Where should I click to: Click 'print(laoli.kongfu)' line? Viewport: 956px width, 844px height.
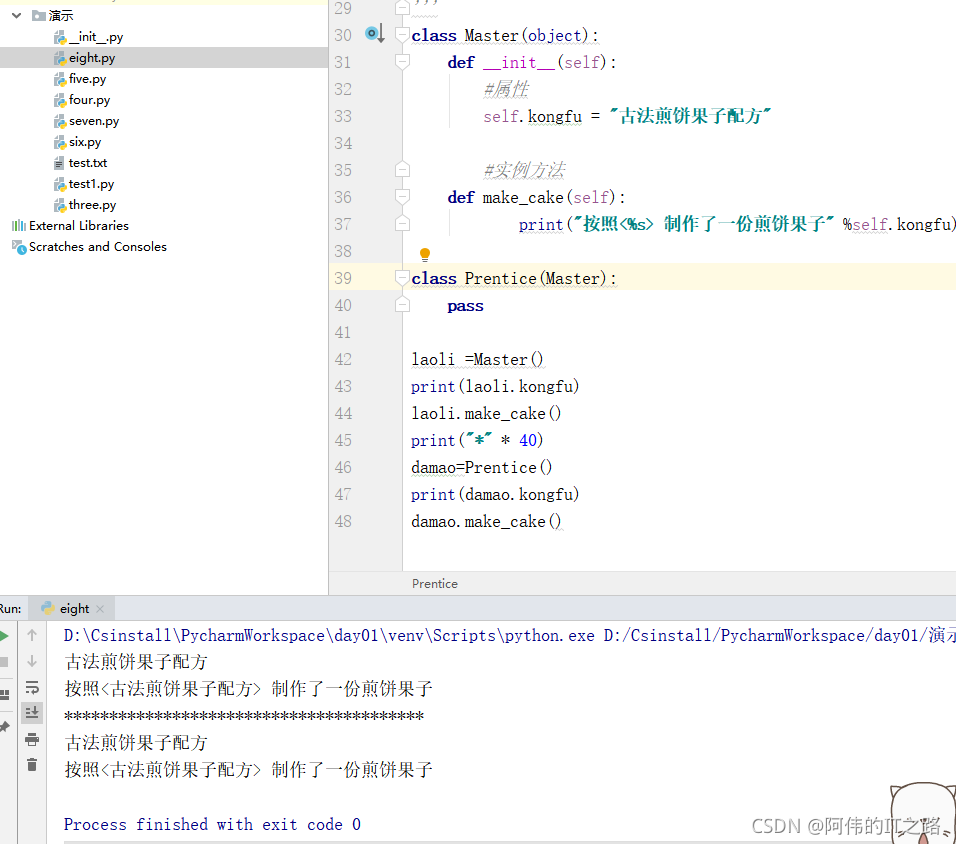[494, 386]
